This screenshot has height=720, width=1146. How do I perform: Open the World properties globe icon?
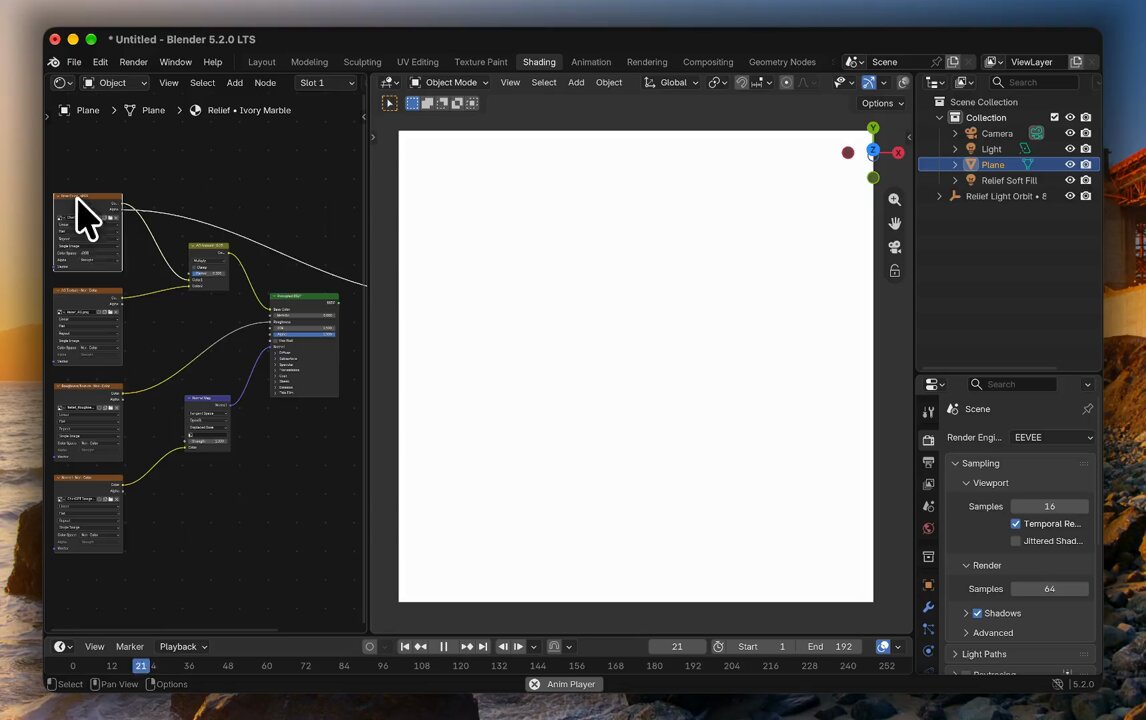coord(928,528)
